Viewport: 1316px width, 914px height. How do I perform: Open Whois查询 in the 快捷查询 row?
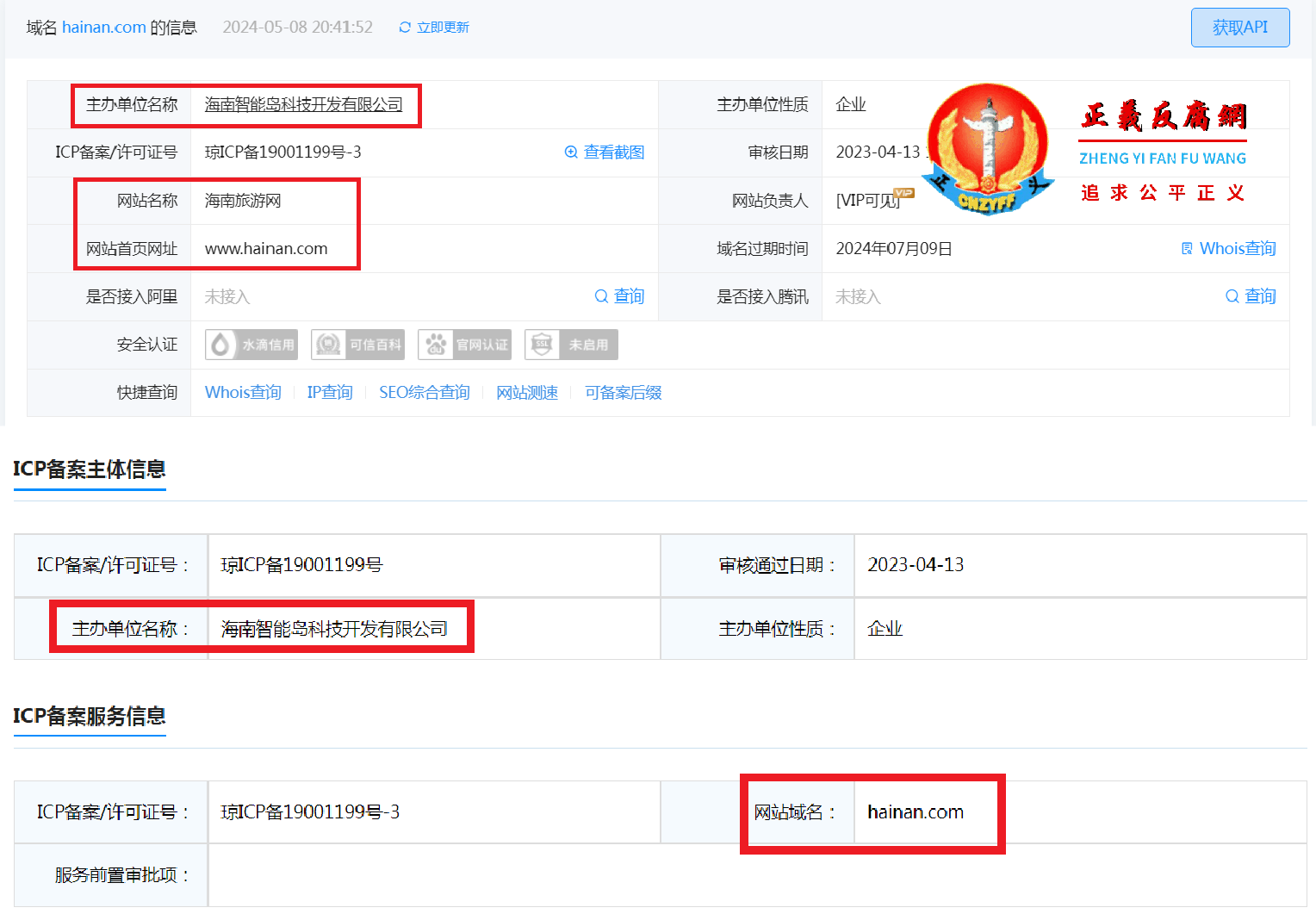click(x=243, y=393)
